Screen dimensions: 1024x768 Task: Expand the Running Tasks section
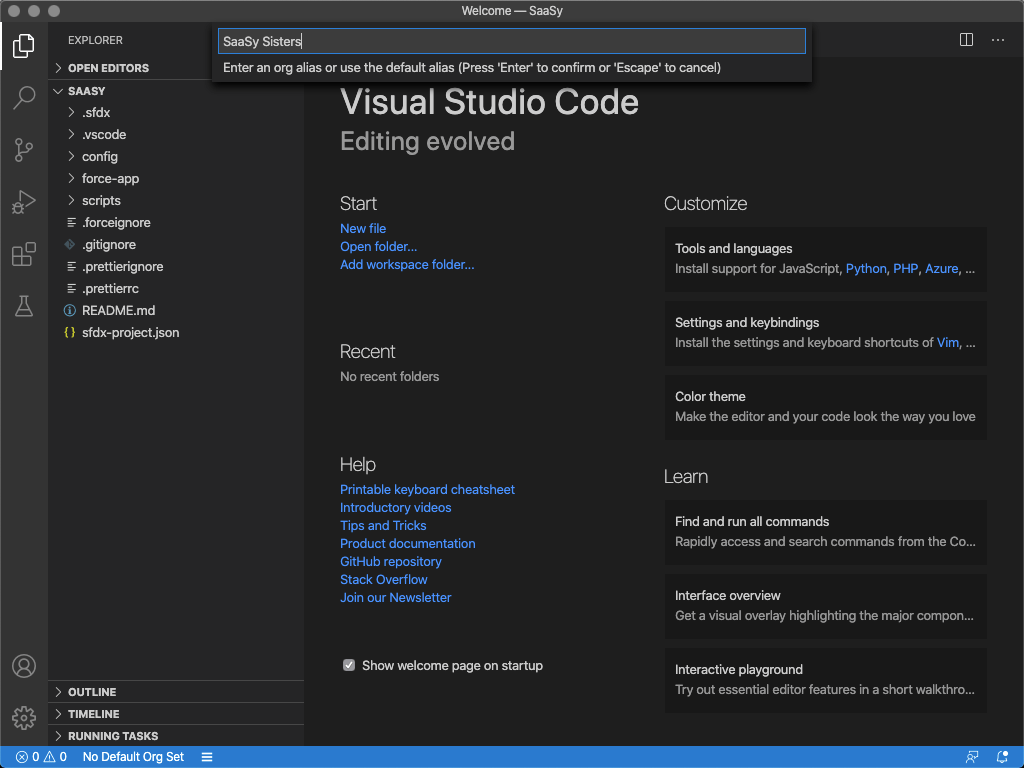click(112, 736)
